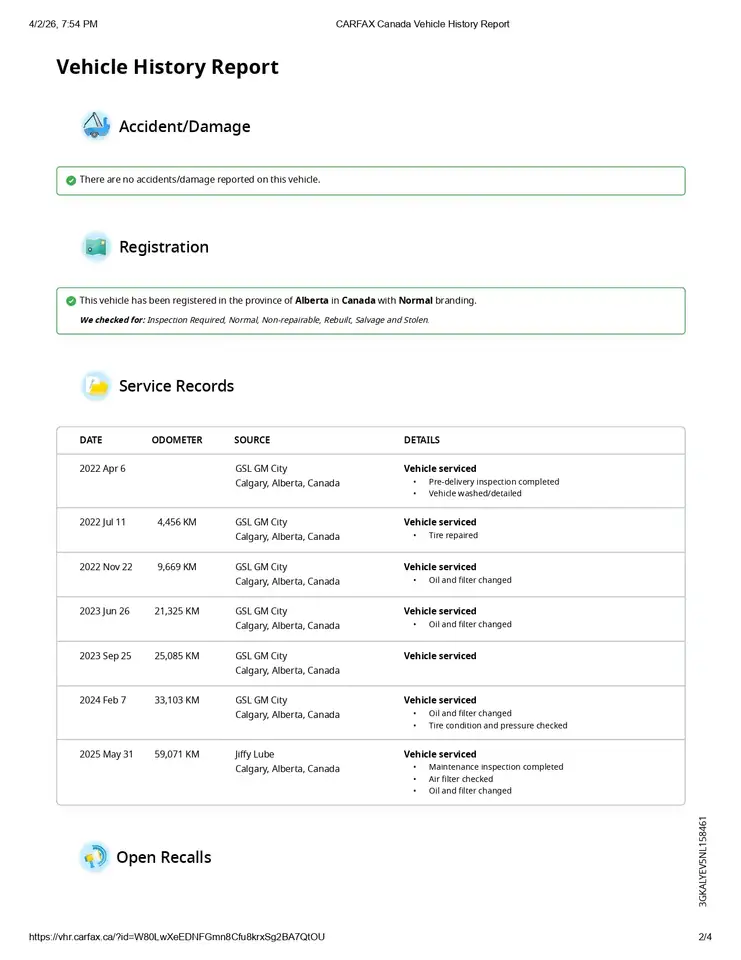Click the 2025 May 31 date cell
This screenshot has width=741, height=960.
pyautogui.click(x=106, y=754)
